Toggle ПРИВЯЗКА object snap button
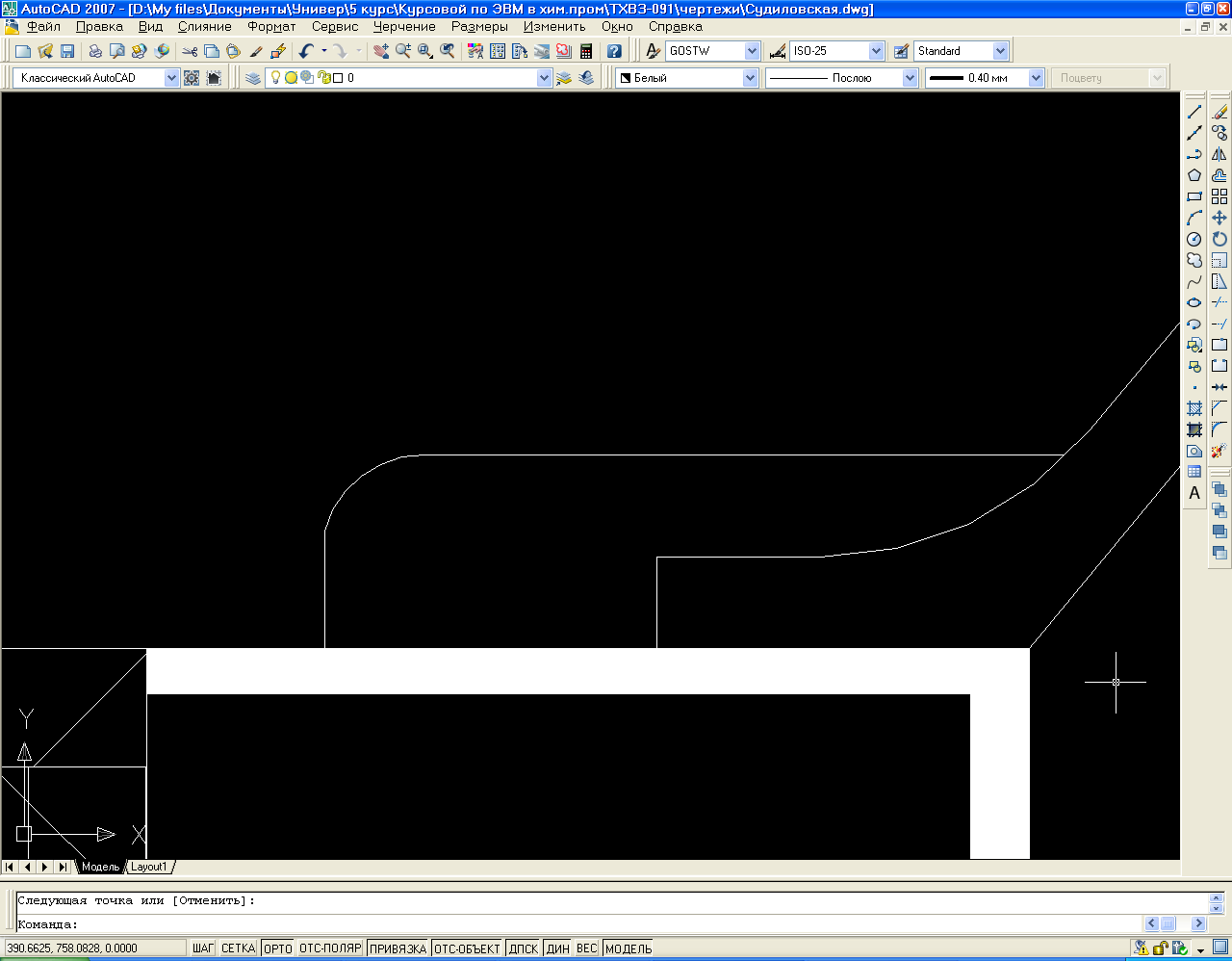Viewport: 1232px width, 961px height. click(398, 948)
